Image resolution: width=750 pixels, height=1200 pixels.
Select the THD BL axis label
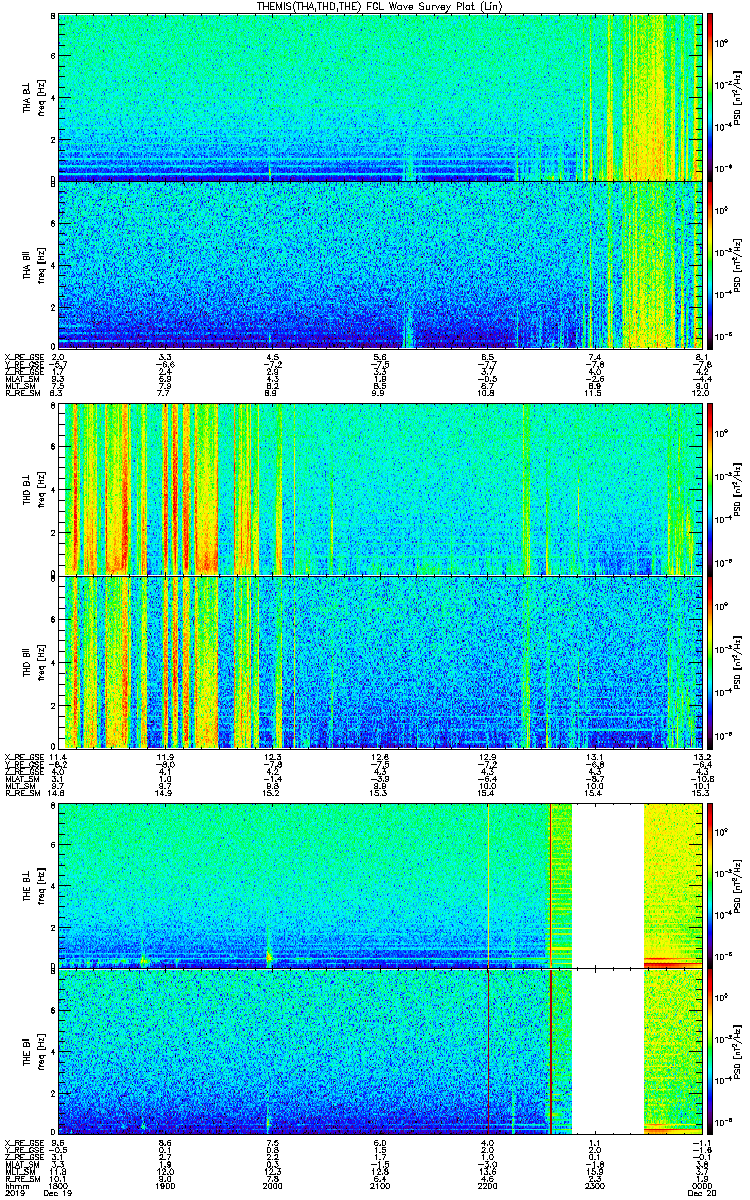[26, 489]
